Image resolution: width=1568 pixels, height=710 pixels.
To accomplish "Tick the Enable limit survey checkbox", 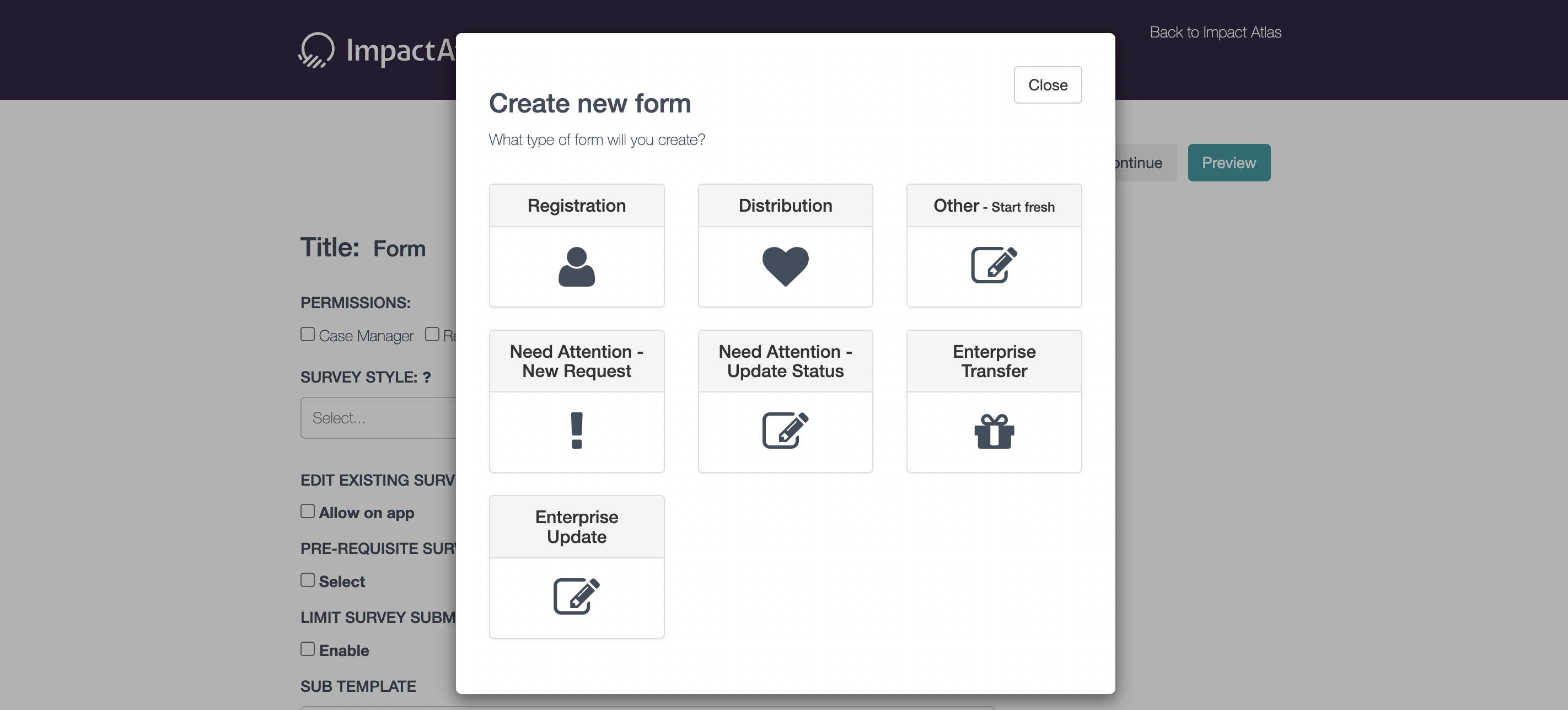I will point(308,649).
